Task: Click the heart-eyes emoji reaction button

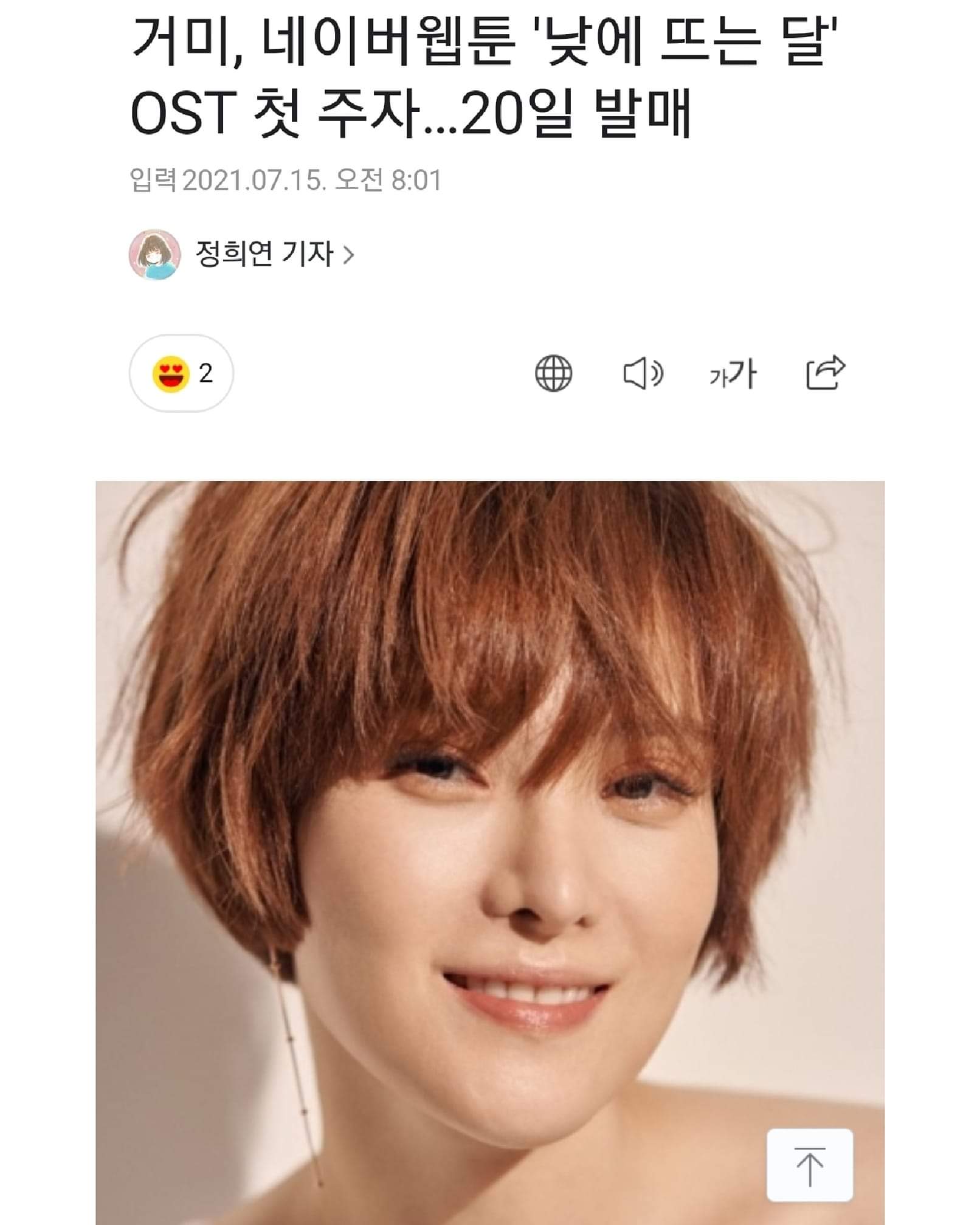Action: [181, 373]
